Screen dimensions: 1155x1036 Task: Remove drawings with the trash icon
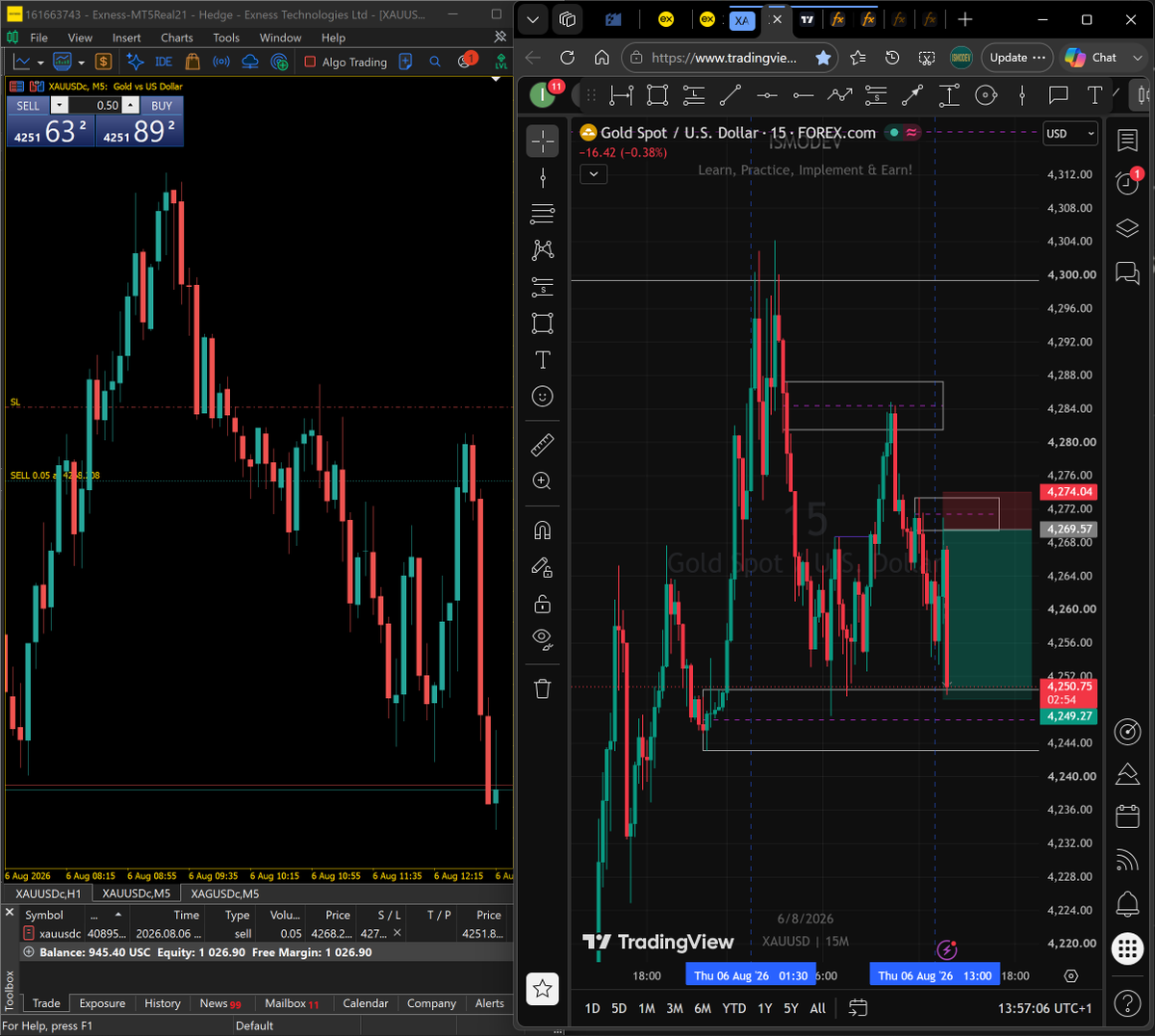tap(543, 688)
